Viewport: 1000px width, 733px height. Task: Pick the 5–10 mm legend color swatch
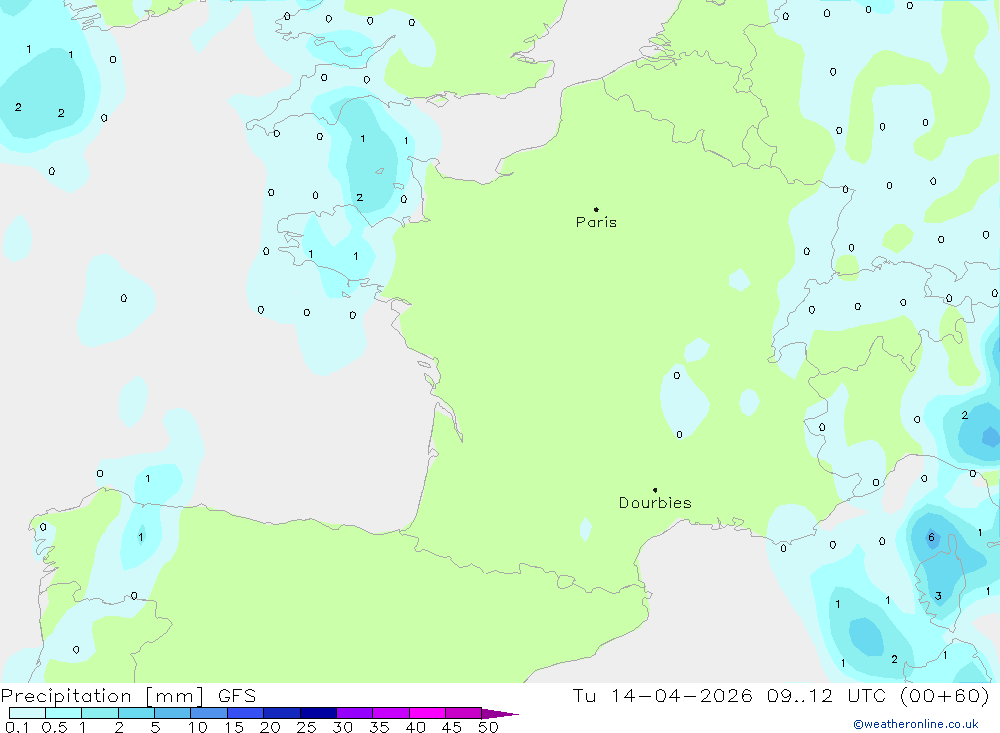[173, 713]
